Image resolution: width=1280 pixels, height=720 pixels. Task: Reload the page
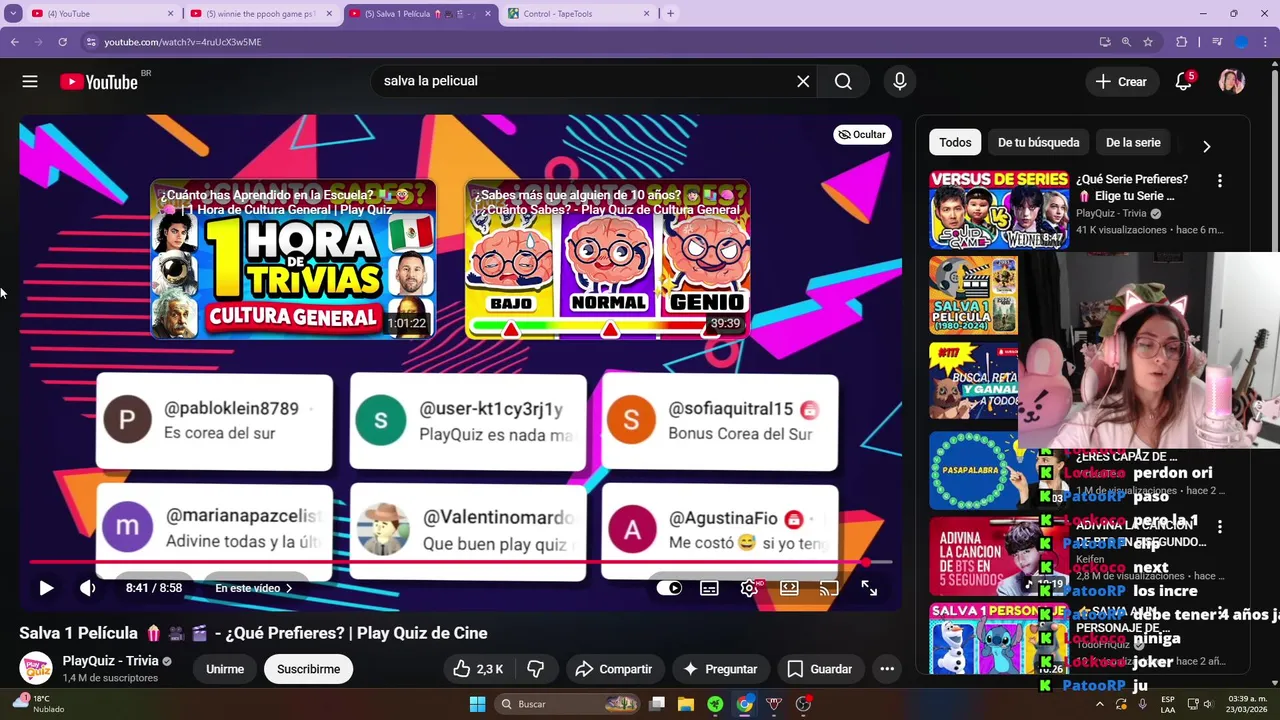pyautogui.click(x=62, y=42)
